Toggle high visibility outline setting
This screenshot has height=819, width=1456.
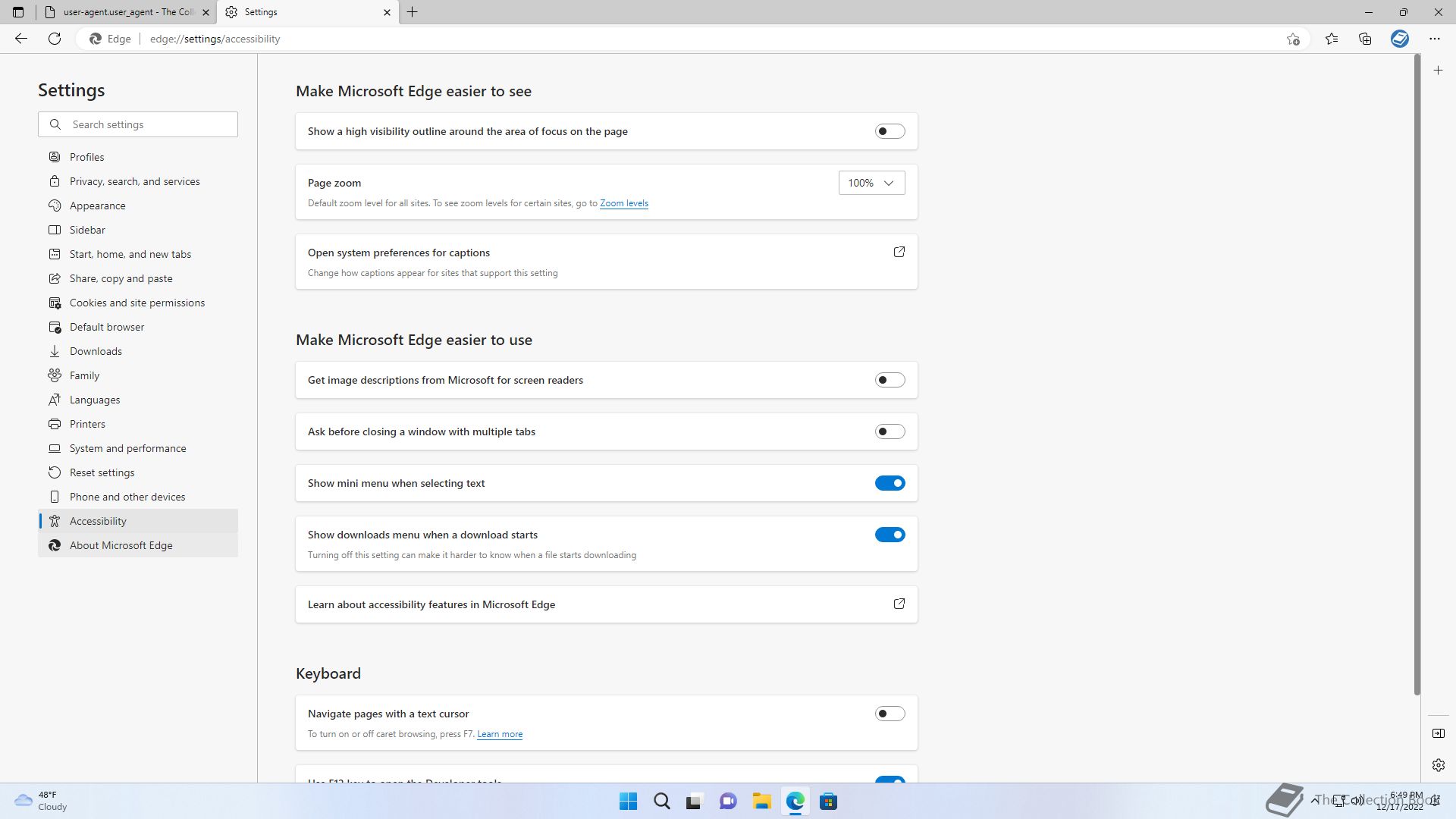(x=890, y=131)
